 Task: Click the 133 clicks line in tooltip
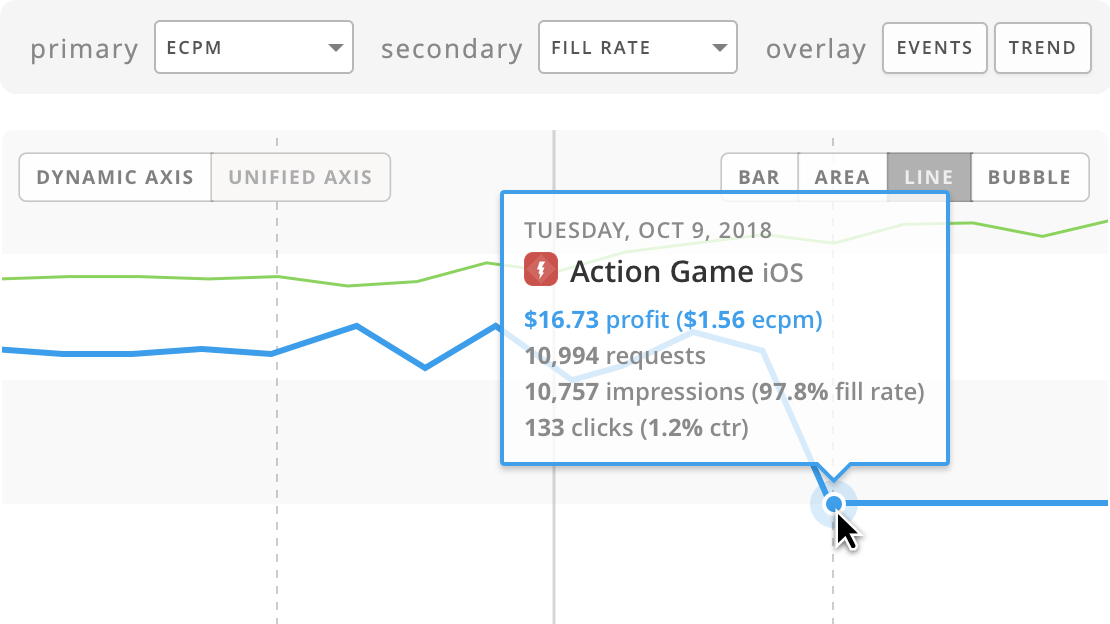click(636, 428)
